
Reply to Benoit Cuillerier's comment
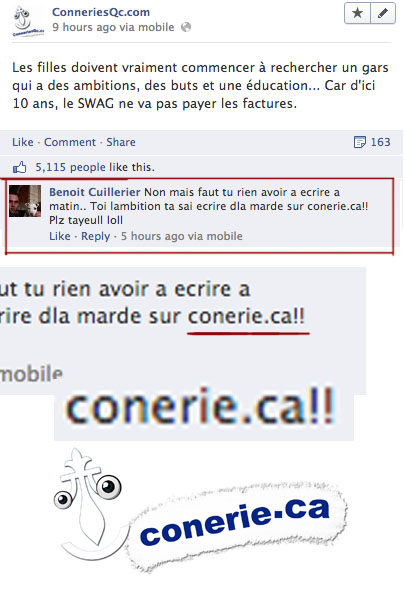pos(95,236)
